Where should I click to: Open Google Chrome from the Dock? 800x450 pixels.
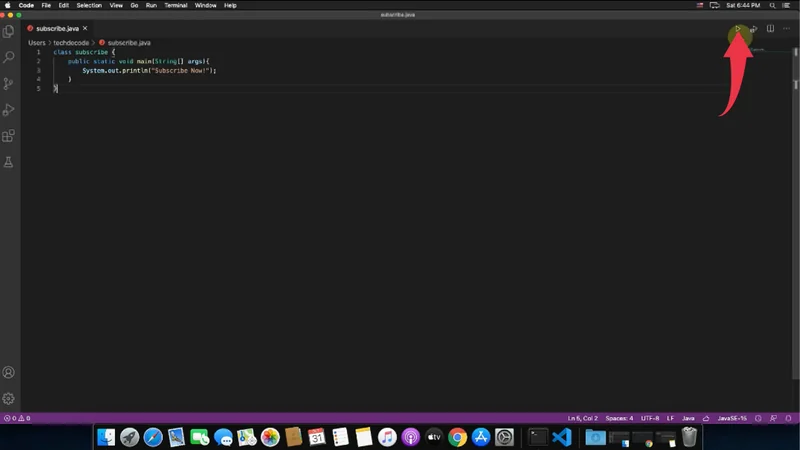point(457,437)
